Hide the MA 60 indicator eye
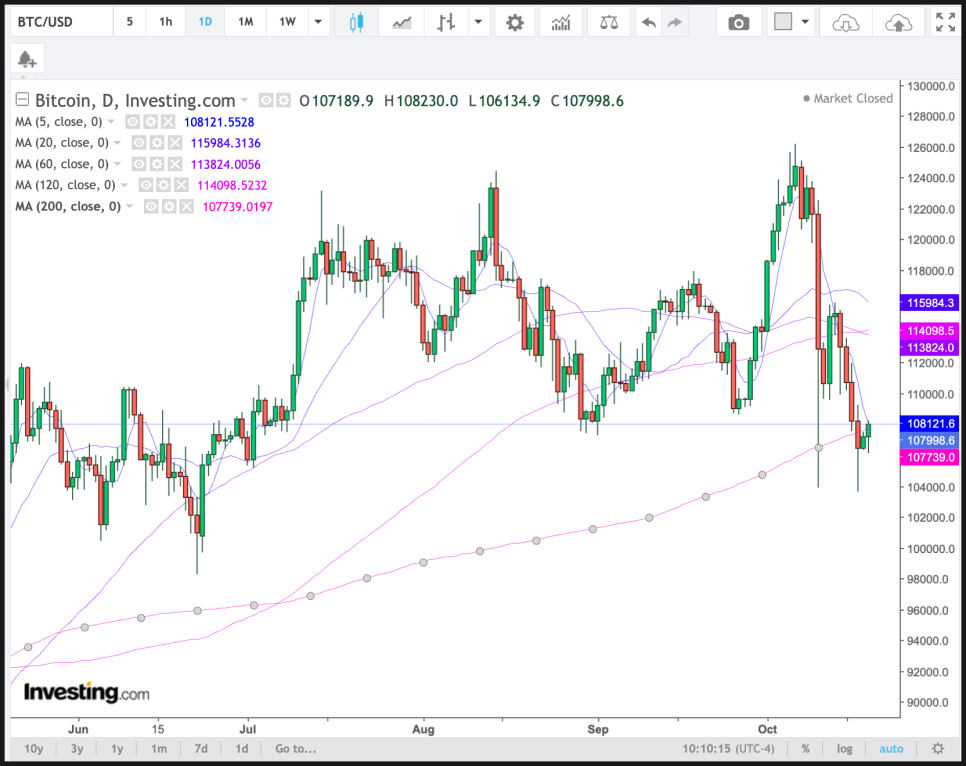Screen dimensions: 966x766 pos(139,164)
